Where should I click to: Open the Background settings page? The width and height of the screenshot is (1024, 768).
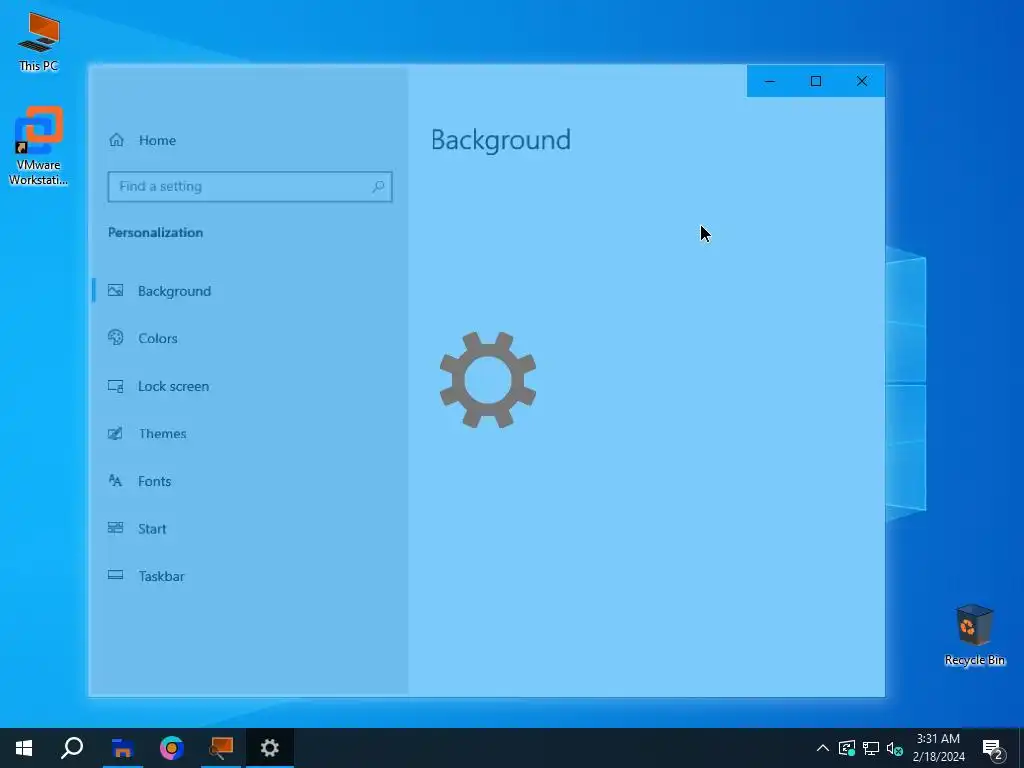(x=250, y=291)
